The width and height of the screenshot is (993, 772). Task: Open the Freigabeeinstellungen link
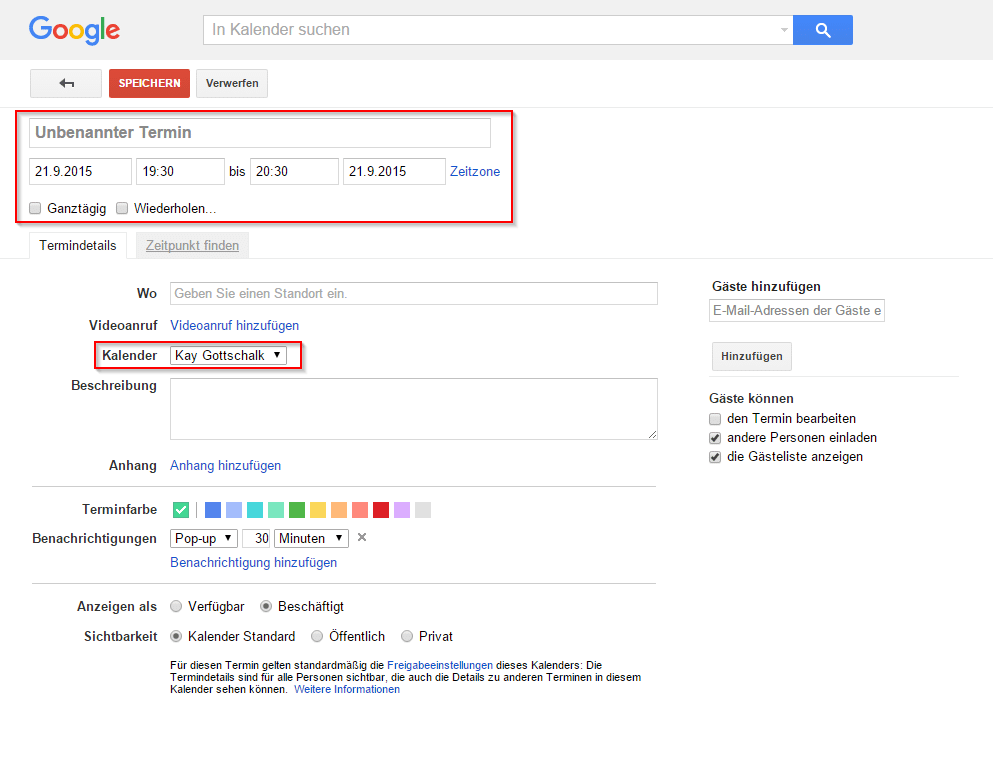pos(440,666)
